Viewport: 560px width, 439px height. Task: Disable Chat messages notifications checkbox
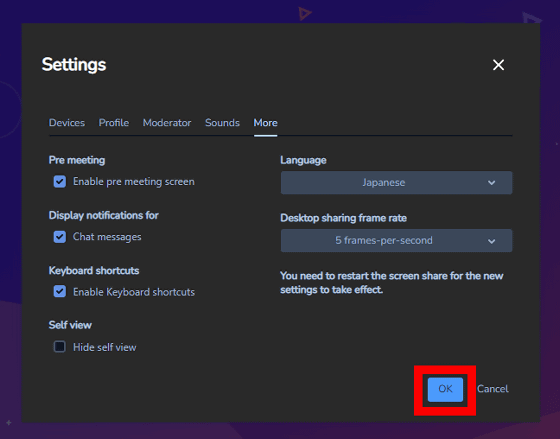pyautogui.click(x=60, y=237)
